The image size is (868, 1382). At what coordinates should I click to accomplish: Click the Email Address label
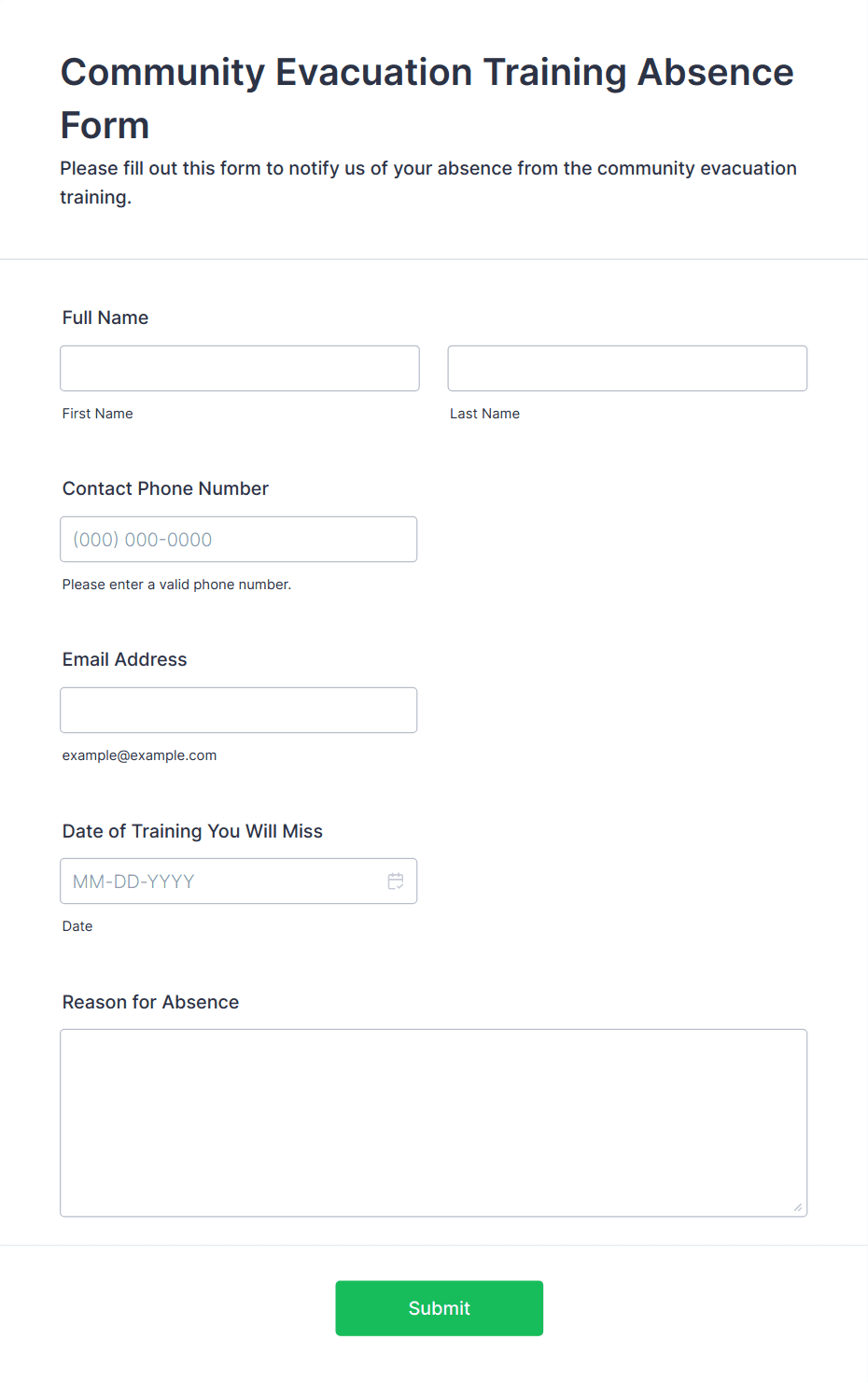(x=124, y=659)
